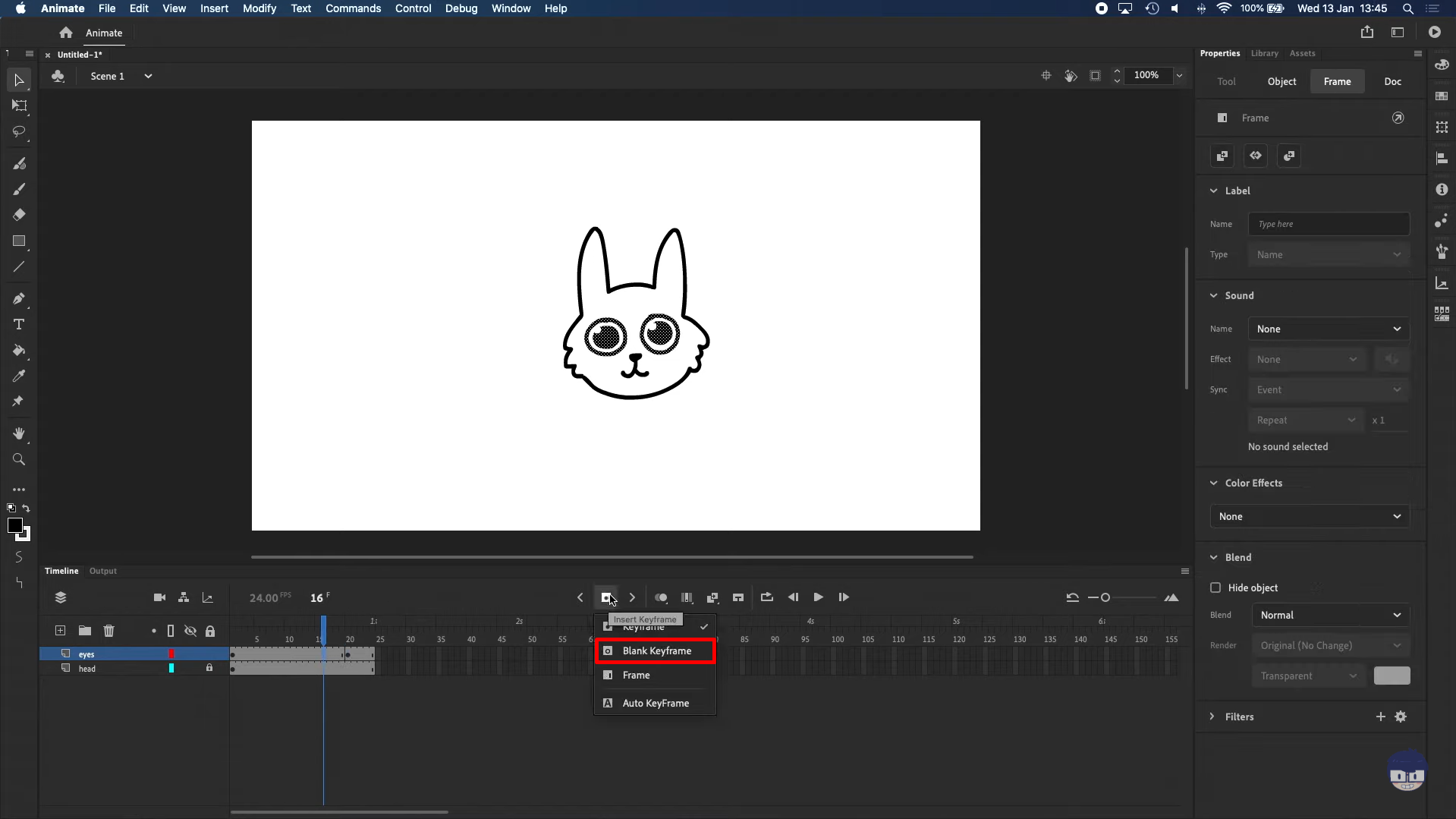
Task: Choose Blank Keyframe from the menu
Action: click(x=656, y=650)
